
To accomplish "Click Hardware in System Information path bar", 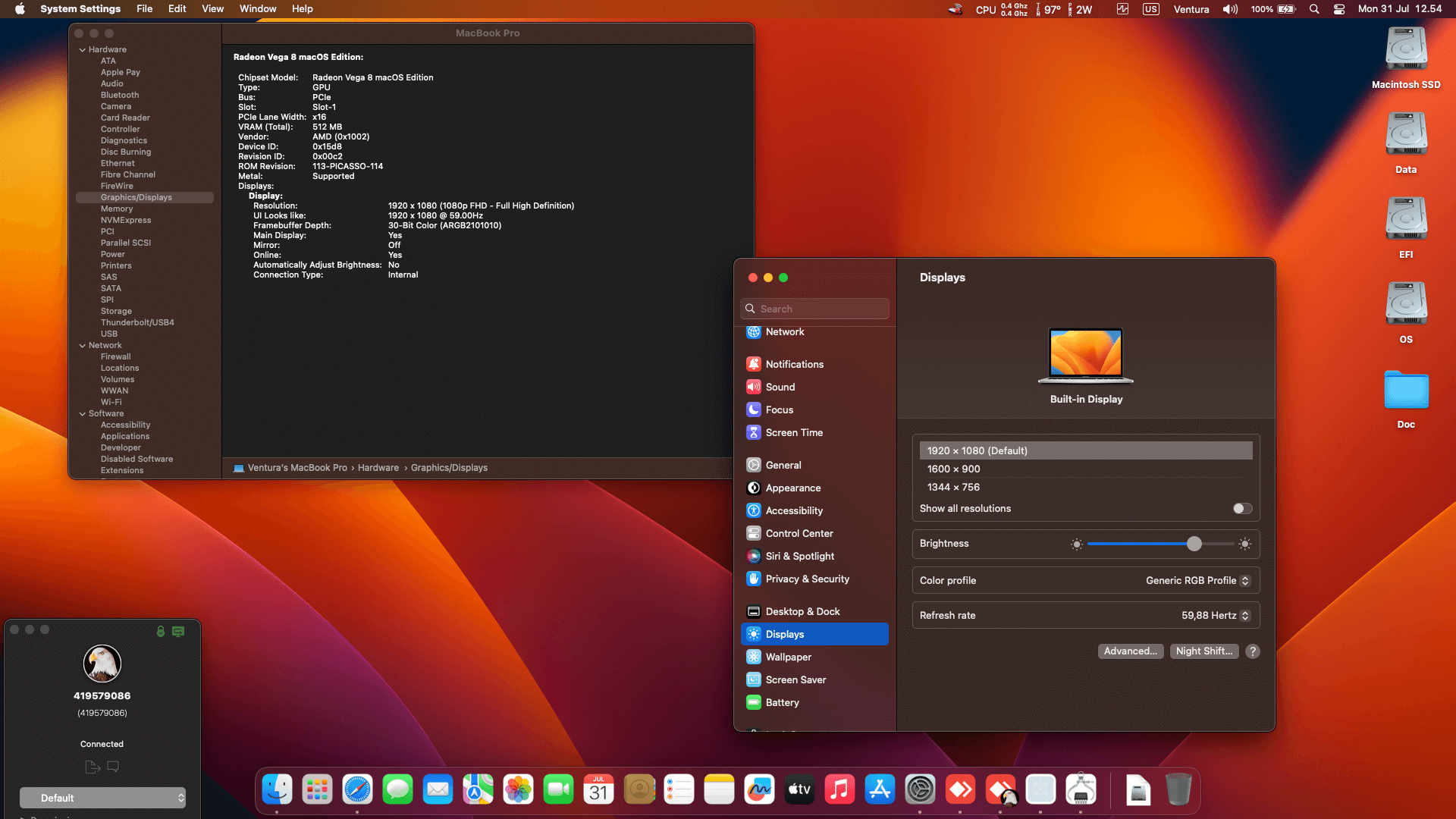I will [378, 468].
